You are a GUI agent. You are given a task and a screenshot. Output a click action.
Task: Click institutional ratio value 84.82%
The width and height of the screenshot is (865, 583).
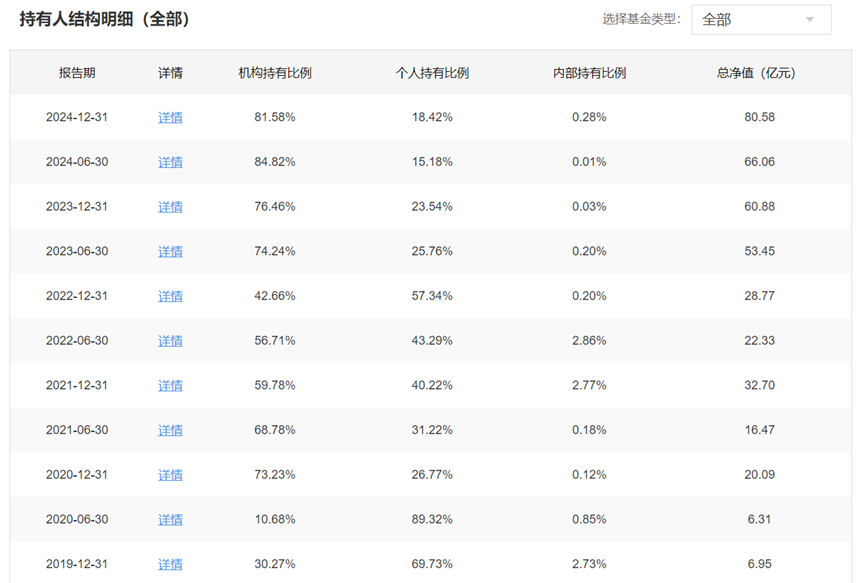coord(275,162)
